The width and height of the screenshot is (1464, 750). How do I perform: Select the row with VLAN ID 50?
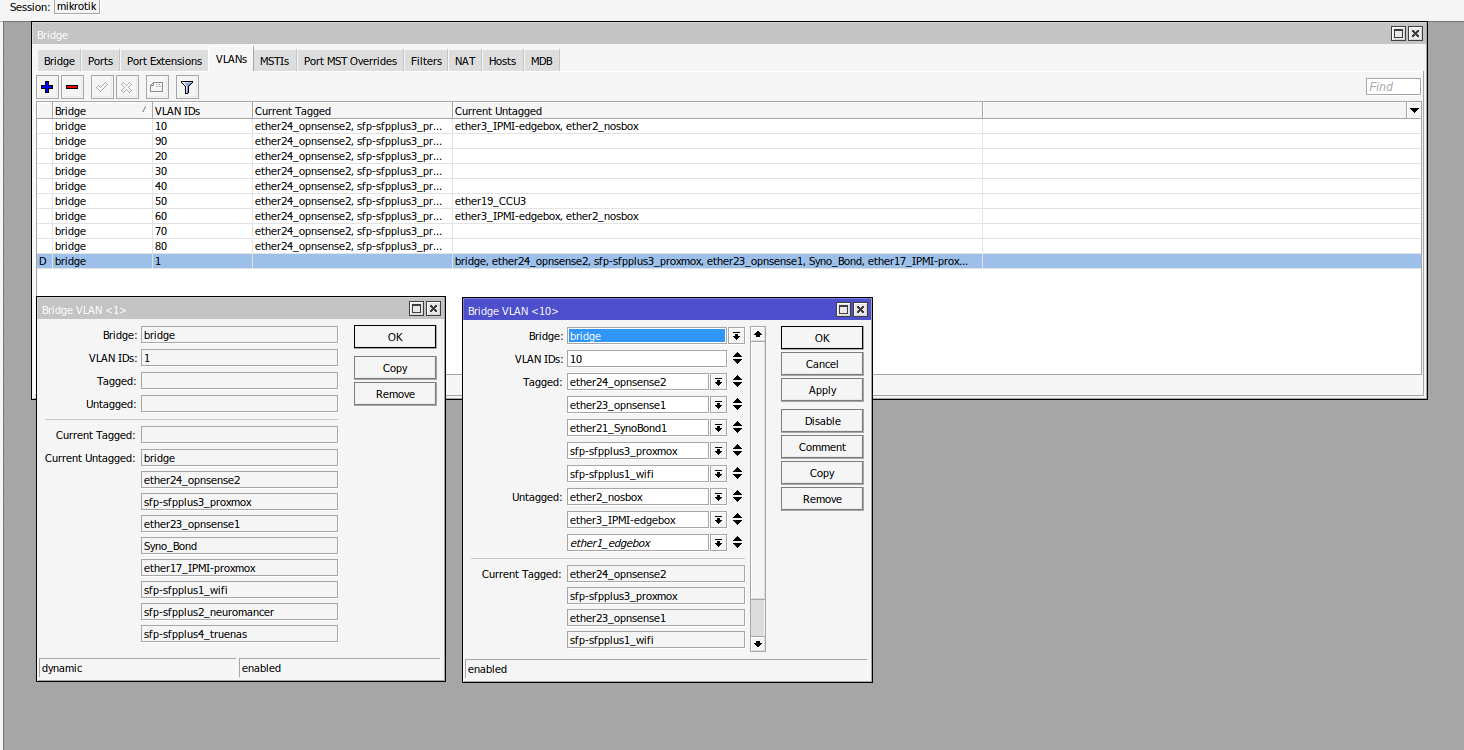[729, 201]
